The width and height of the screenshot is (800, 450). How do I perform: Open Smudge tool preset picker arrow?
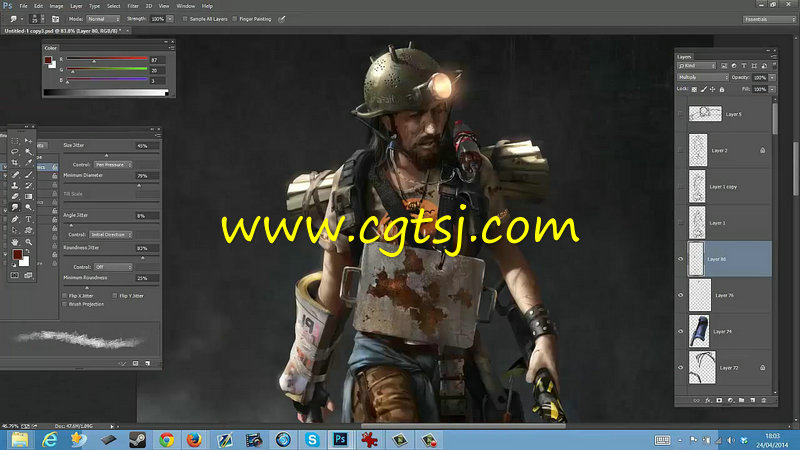[x=21, y=19]
